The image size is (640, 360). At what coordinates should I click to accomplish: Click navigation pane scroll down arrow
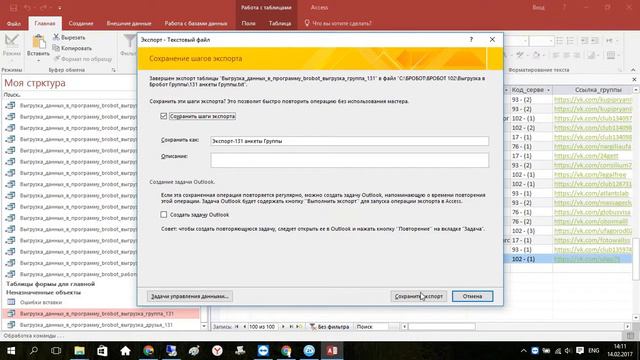[204, 326]
